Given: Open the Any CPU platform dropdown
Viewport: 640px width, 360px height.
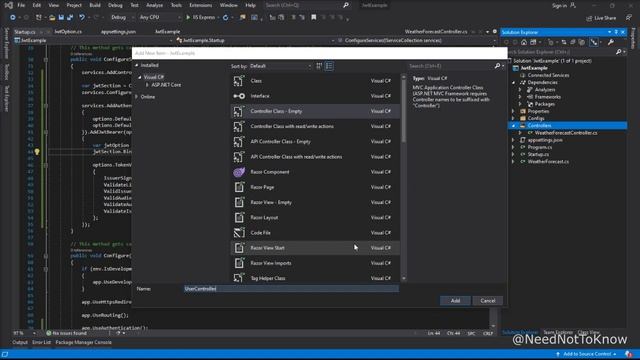Looking at the screenshot, I should [x=160, y=18].
